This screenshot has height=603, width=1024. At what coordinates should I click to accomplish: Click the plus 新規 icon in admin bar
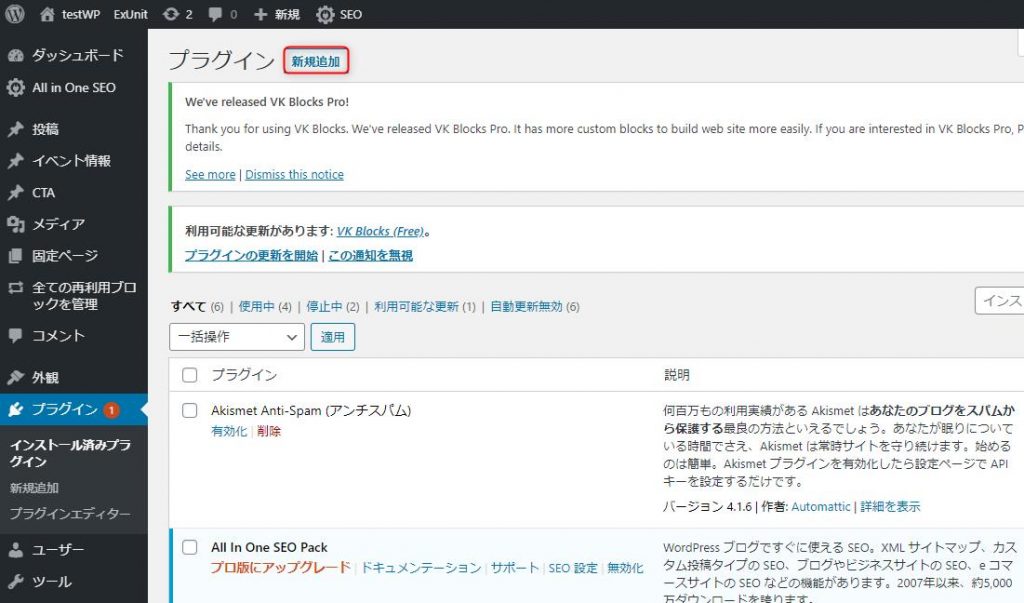pos(261,14)
